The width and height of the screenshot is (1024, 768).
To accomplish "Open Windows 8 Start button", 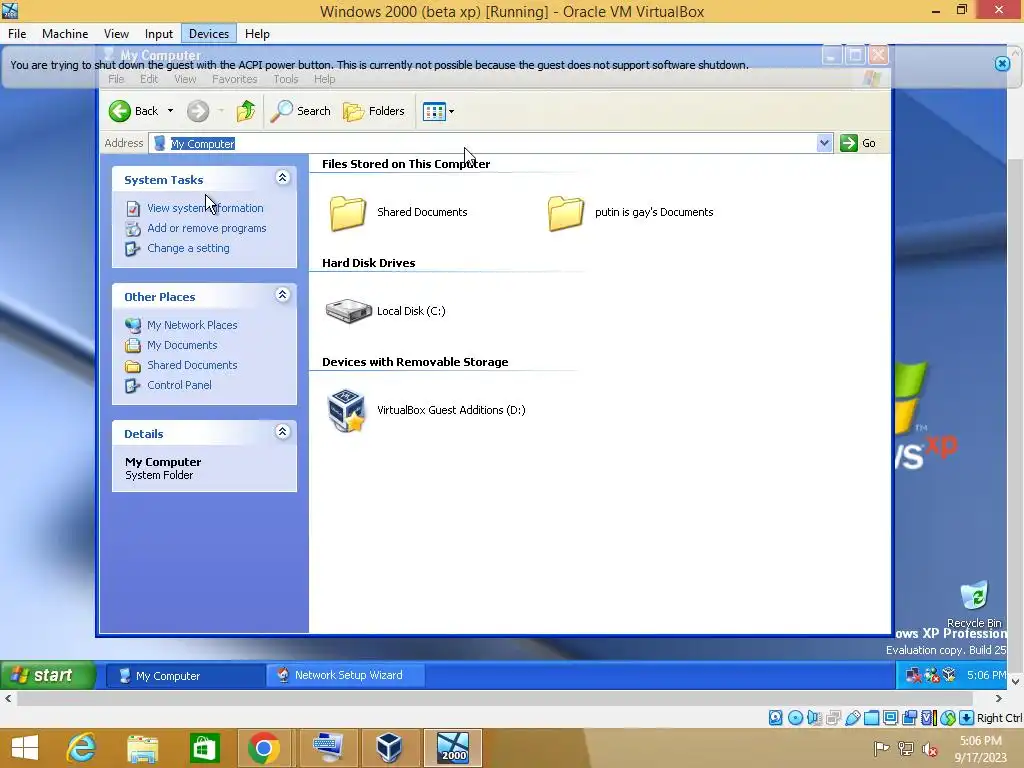I will (25, 748).
